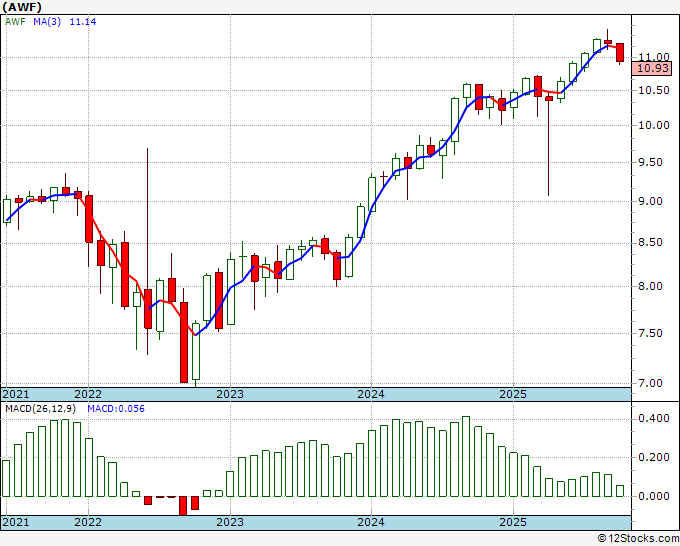
Task: Click the 0.200 MACD axis label
Action: 654,457
